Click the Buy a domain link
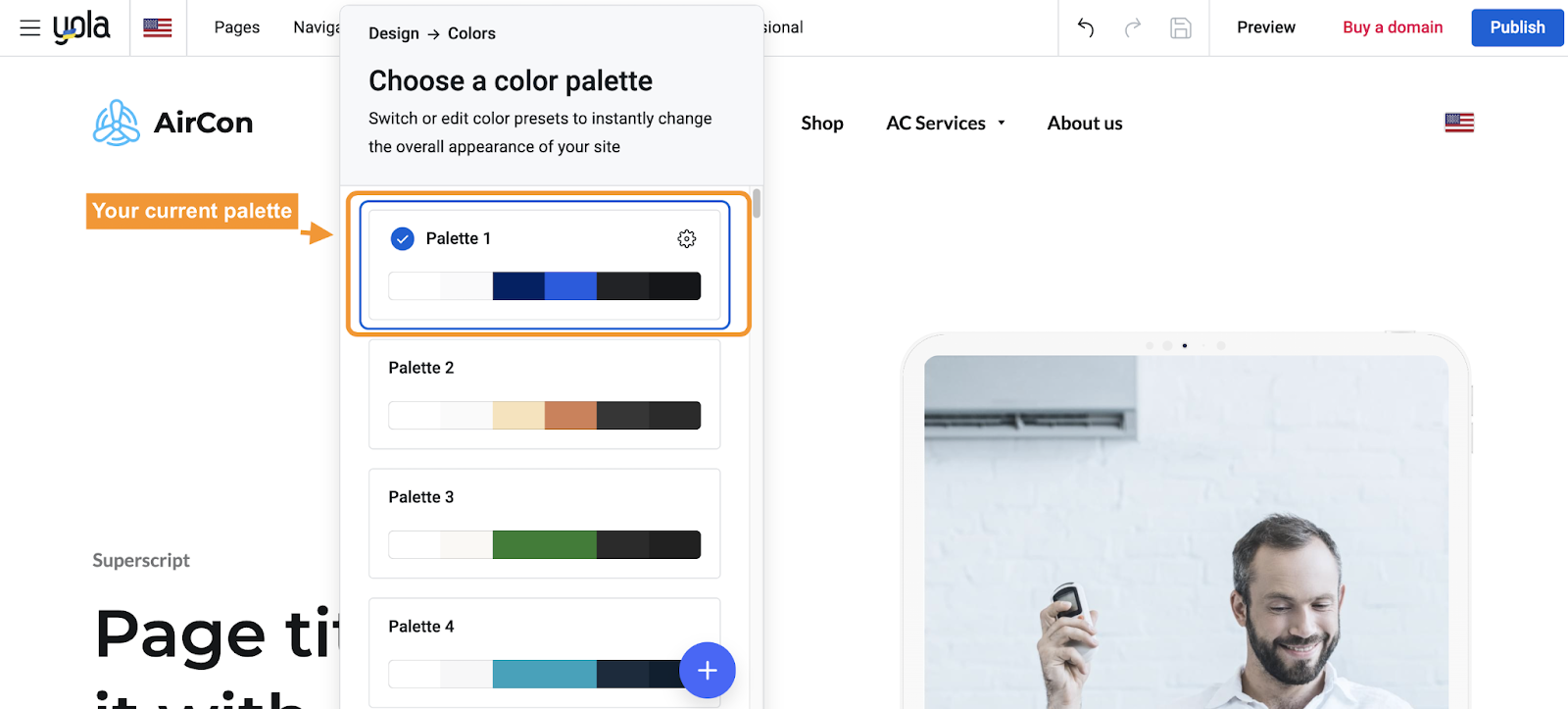The image size is (1568, 709). [1393, 27]
